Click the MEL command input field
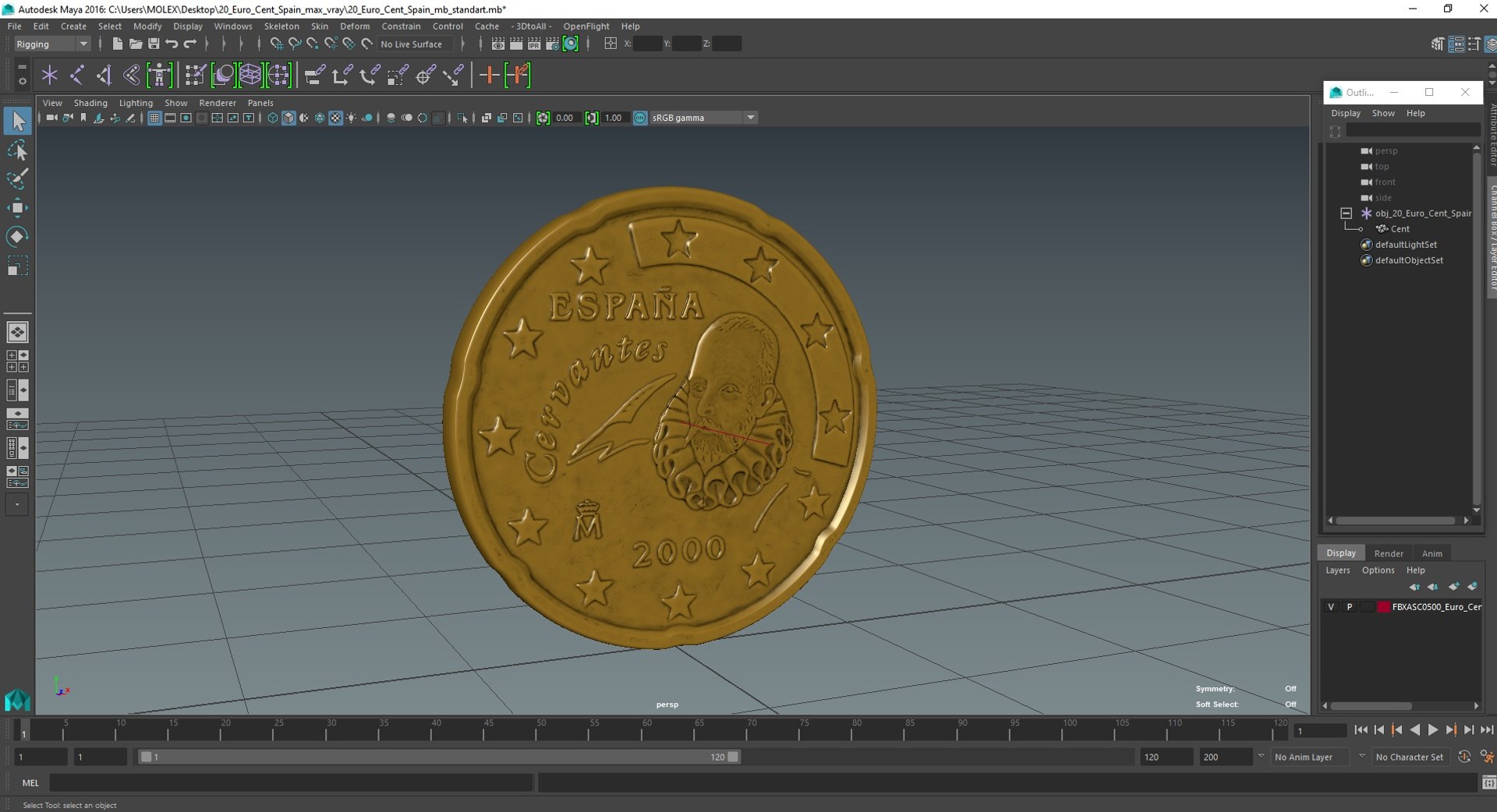The image size is (1497, 812). click(x=292, y=783)
